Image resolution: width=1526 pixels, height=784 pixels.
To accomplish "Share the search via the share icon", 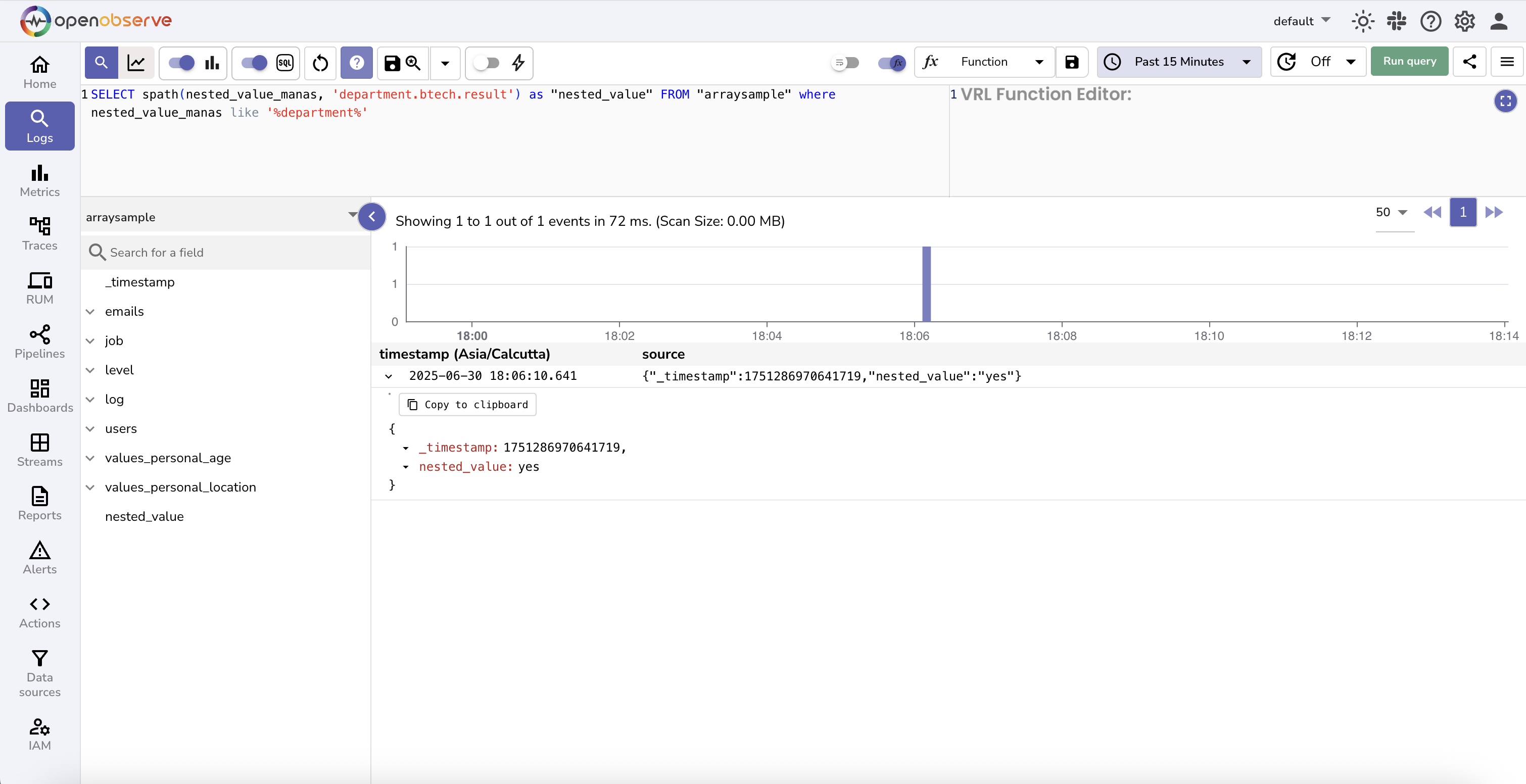I will 1470,62.
